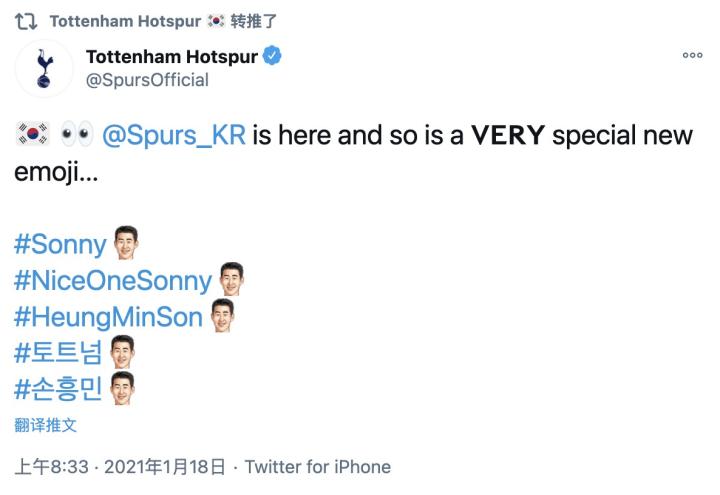
Task: Open the #Sonny hashtag
Action: (x=60, y=245)
